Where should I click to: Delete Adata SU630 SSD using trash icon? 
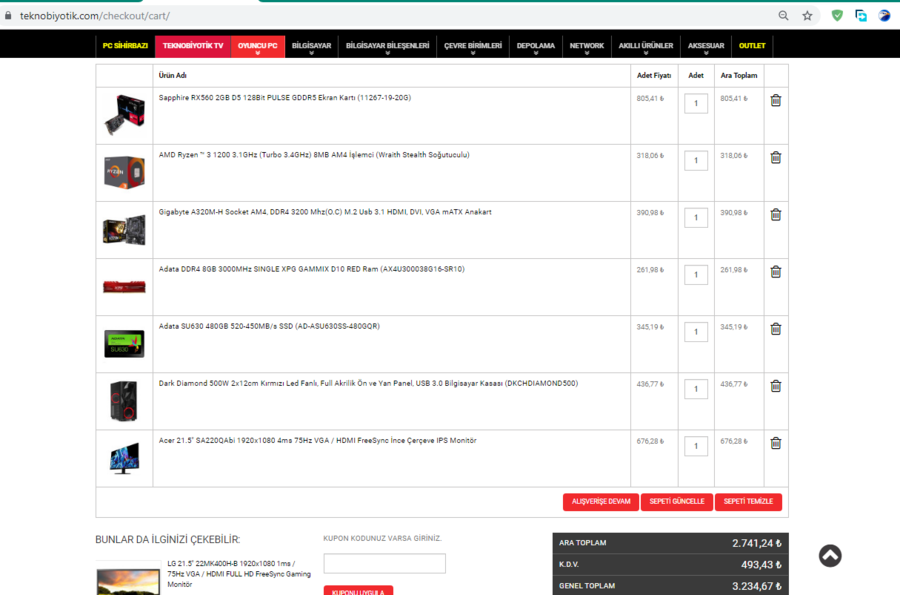click(775, 329)
